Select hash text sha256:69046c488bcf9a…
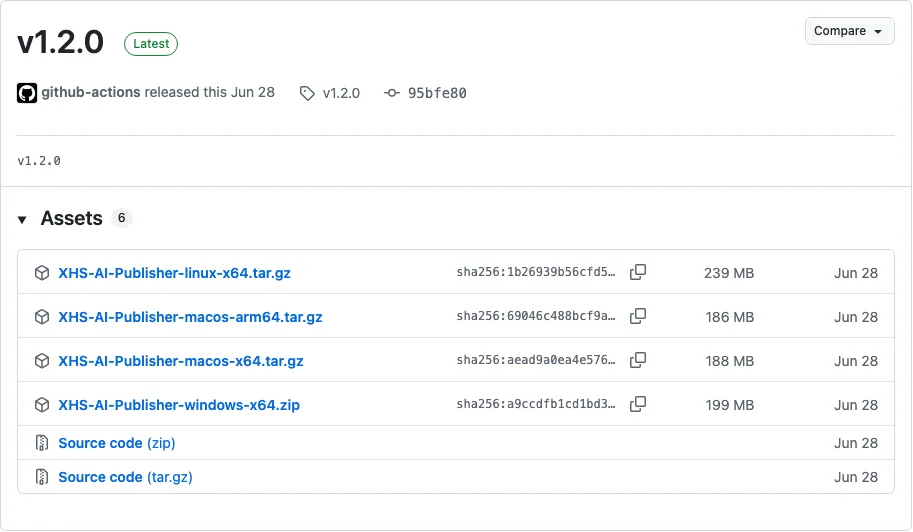This screenshot has height=532, width=913. click(536, 316)
